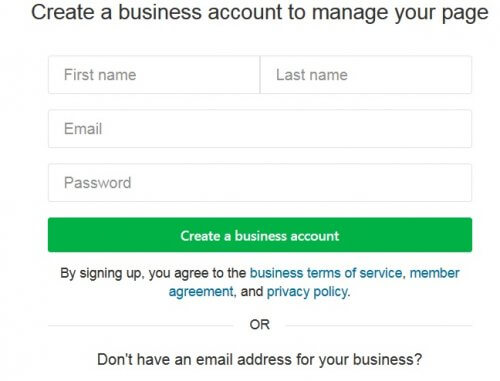
Task: Click the word 'service' in the terms link
Action: [x=381, y=273]
